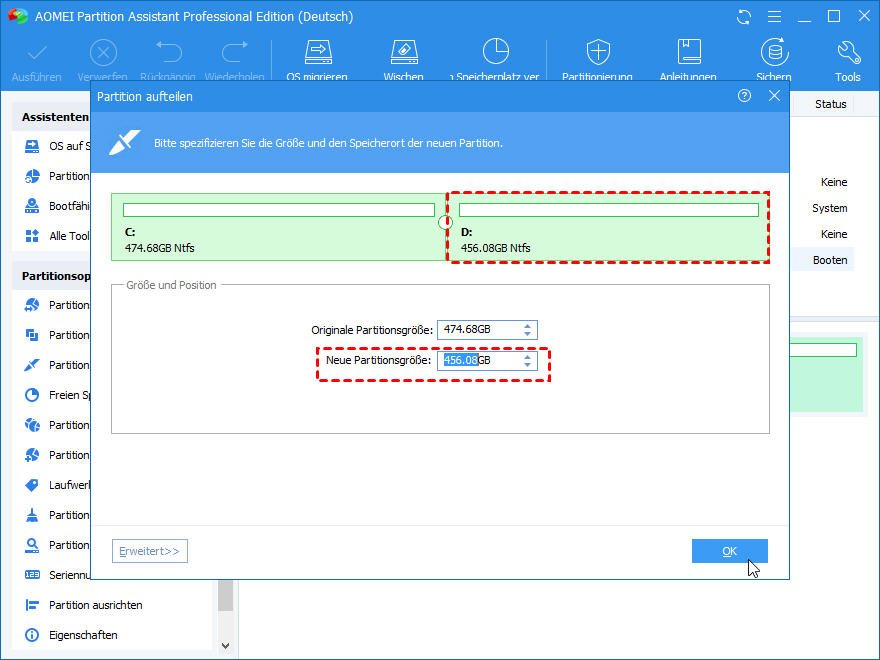Viewport: 880px width, 660px height.
Task: Click the OS auf SSD sidebar icon
Action: (x=32, y=146)
